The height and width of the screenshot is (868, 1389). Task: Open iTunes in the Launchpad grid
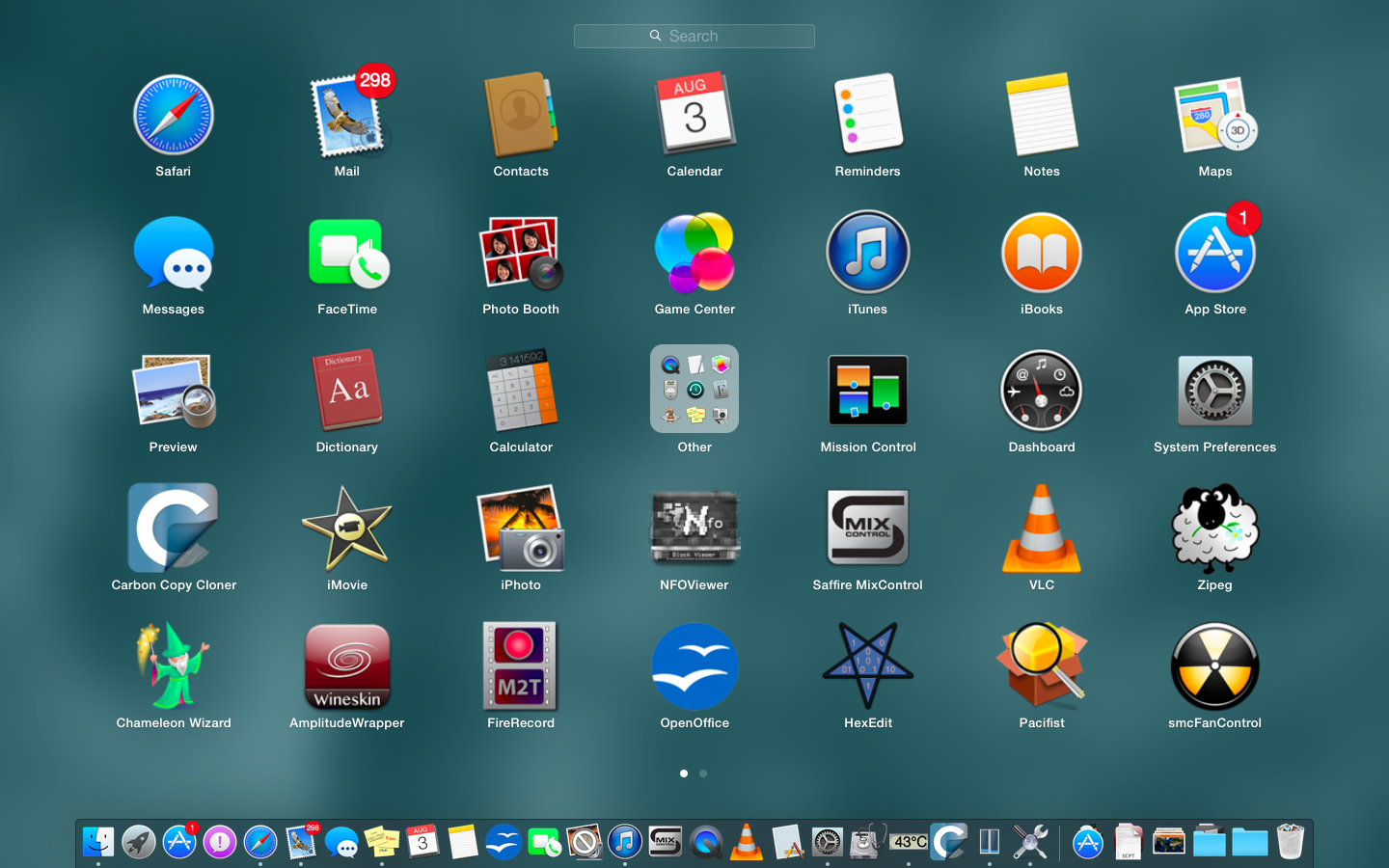pos(868,253)
